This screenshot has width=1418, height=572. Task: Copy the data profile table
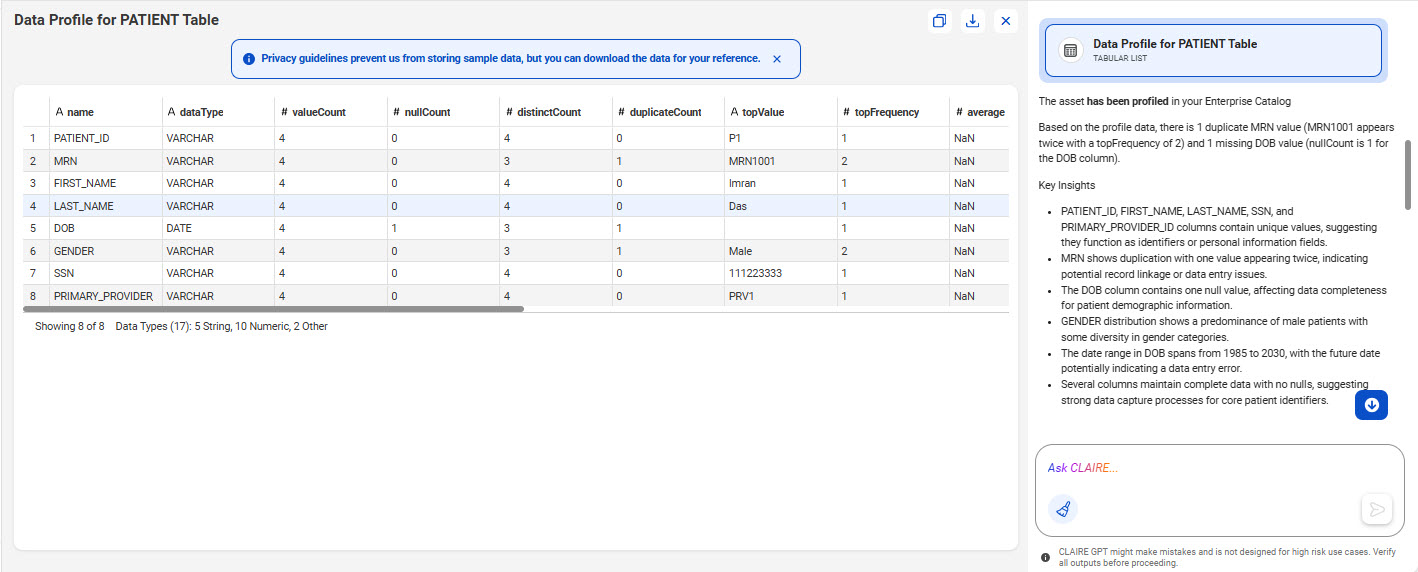(939, 21)
